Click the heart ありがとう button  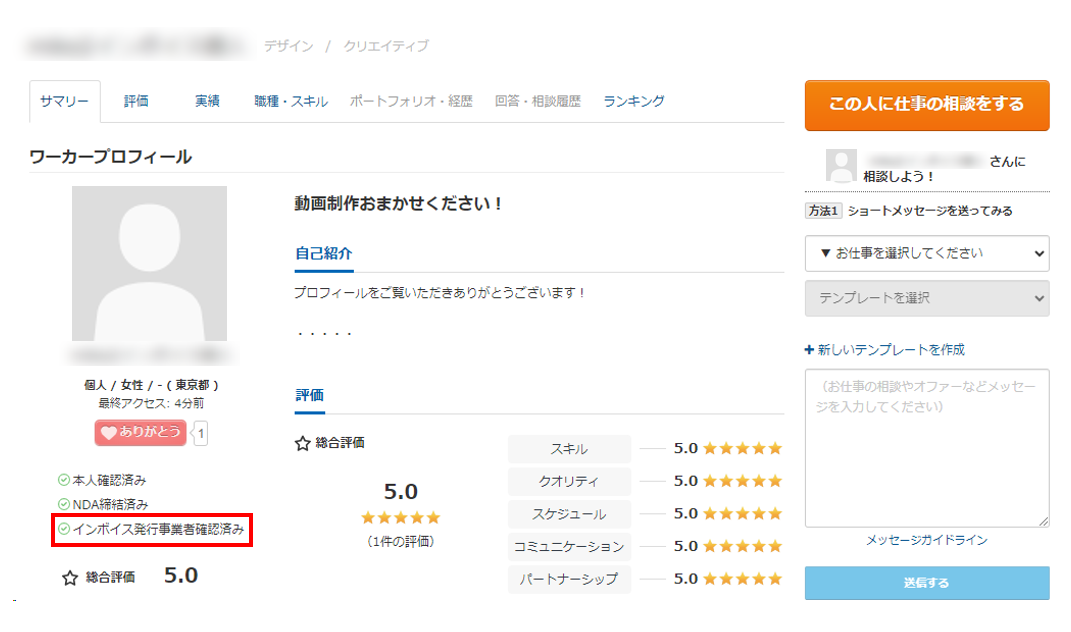[x=140, y=432]
